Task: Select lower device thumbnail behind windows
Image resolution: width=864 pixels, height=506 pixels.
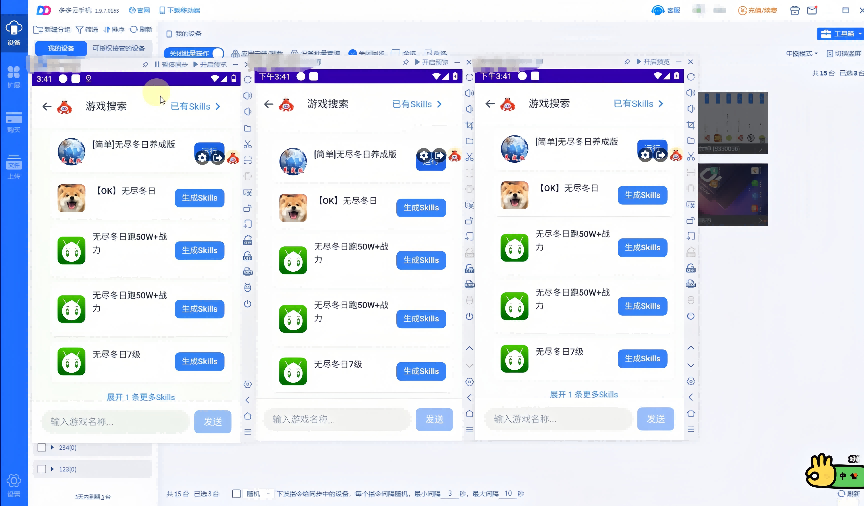Action: (733, 194)
